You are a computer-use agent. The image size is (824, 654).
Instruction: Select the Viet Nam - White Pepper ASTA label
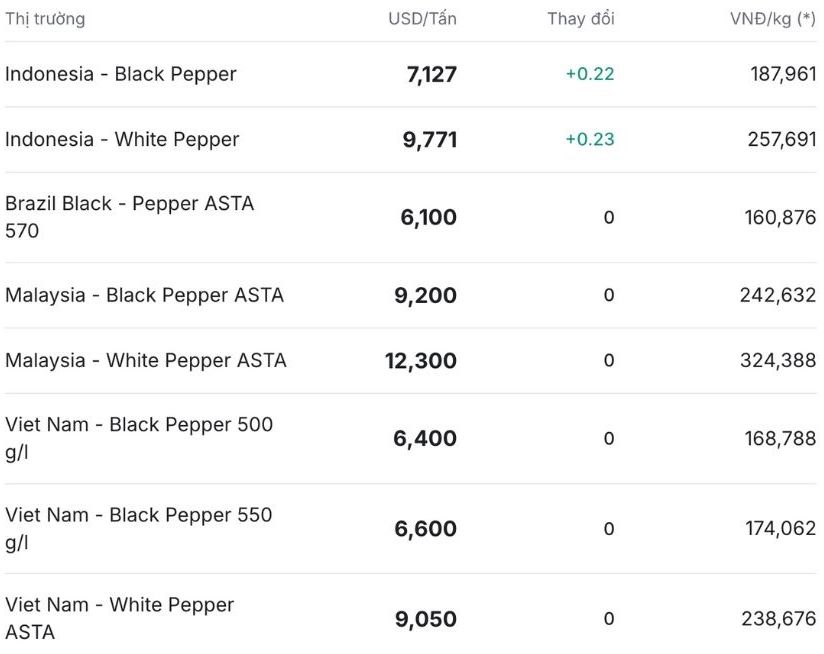click(x=120, y=618)
